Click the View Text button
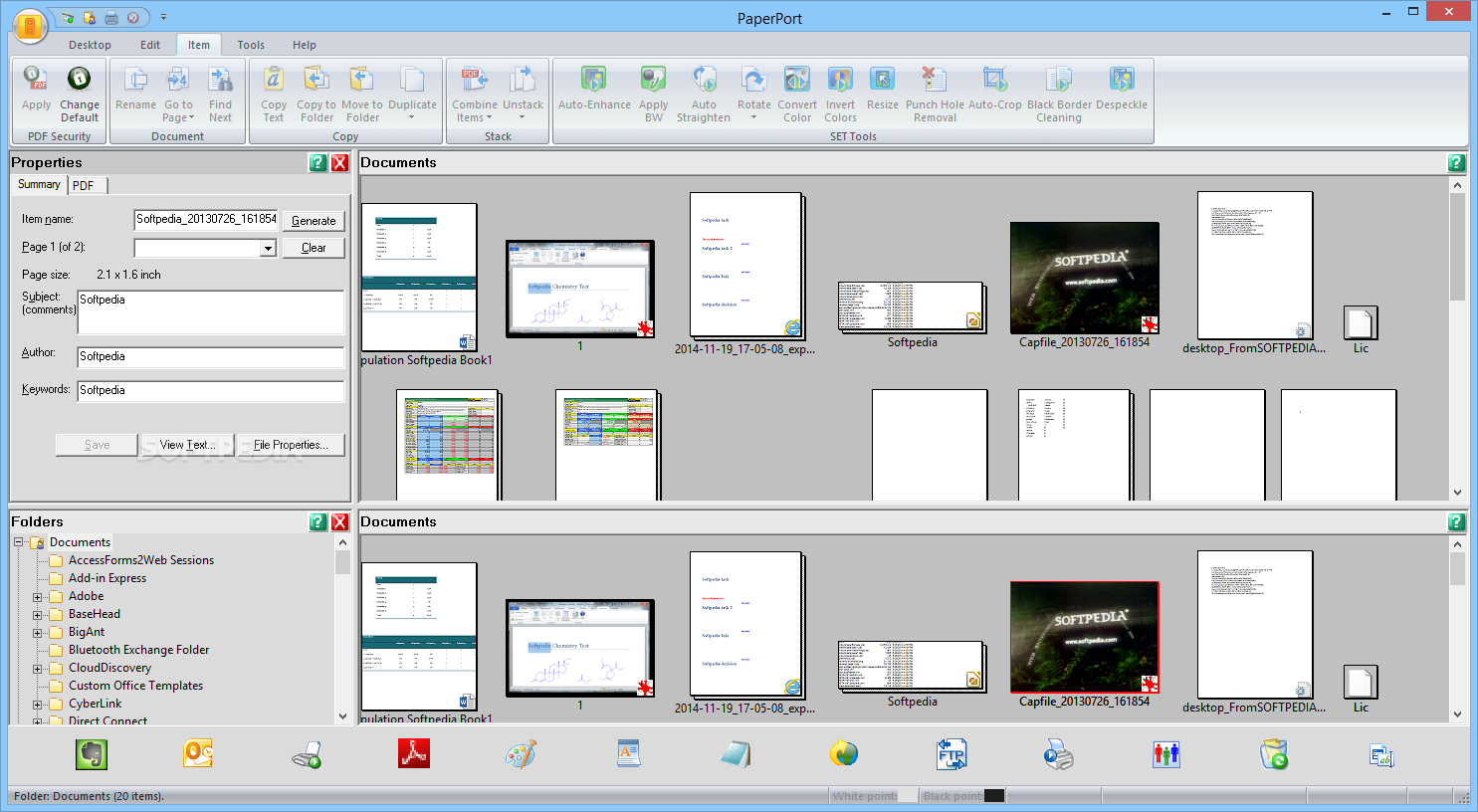This screenshot has width=1478, height=812. [187, 445]
